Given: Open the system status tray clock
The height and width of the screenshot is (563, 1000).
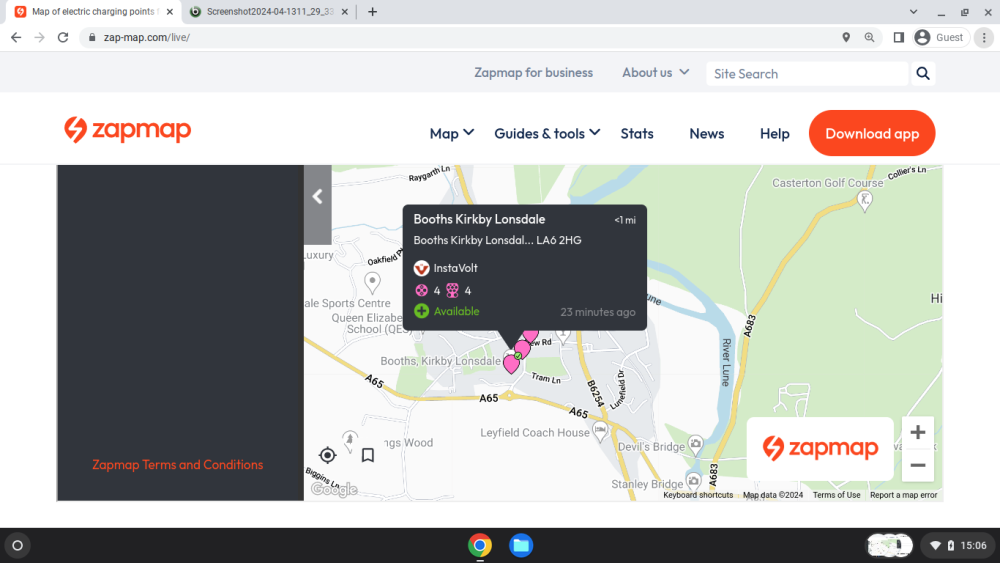Looking at the screenshot, I should [959, 546].
